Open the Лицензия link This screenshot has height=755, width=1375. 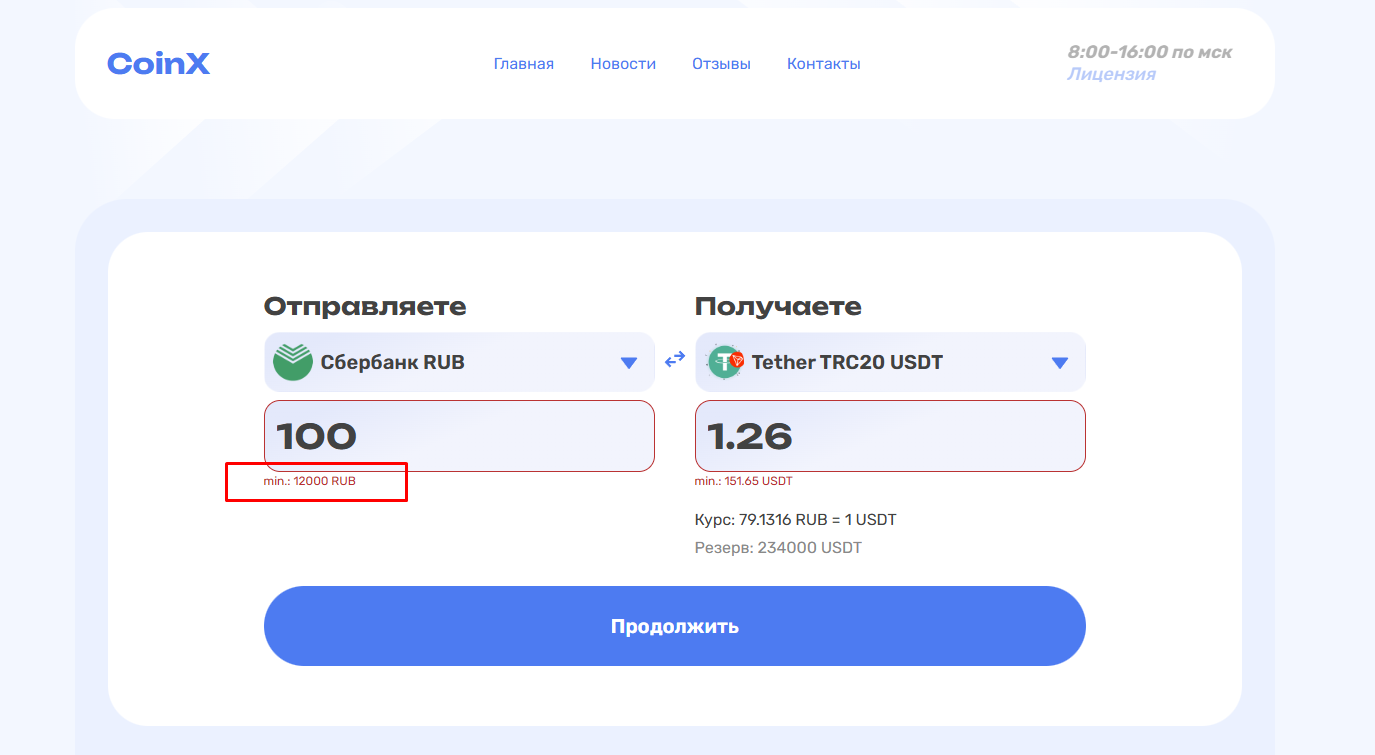tap(1111, 74)
